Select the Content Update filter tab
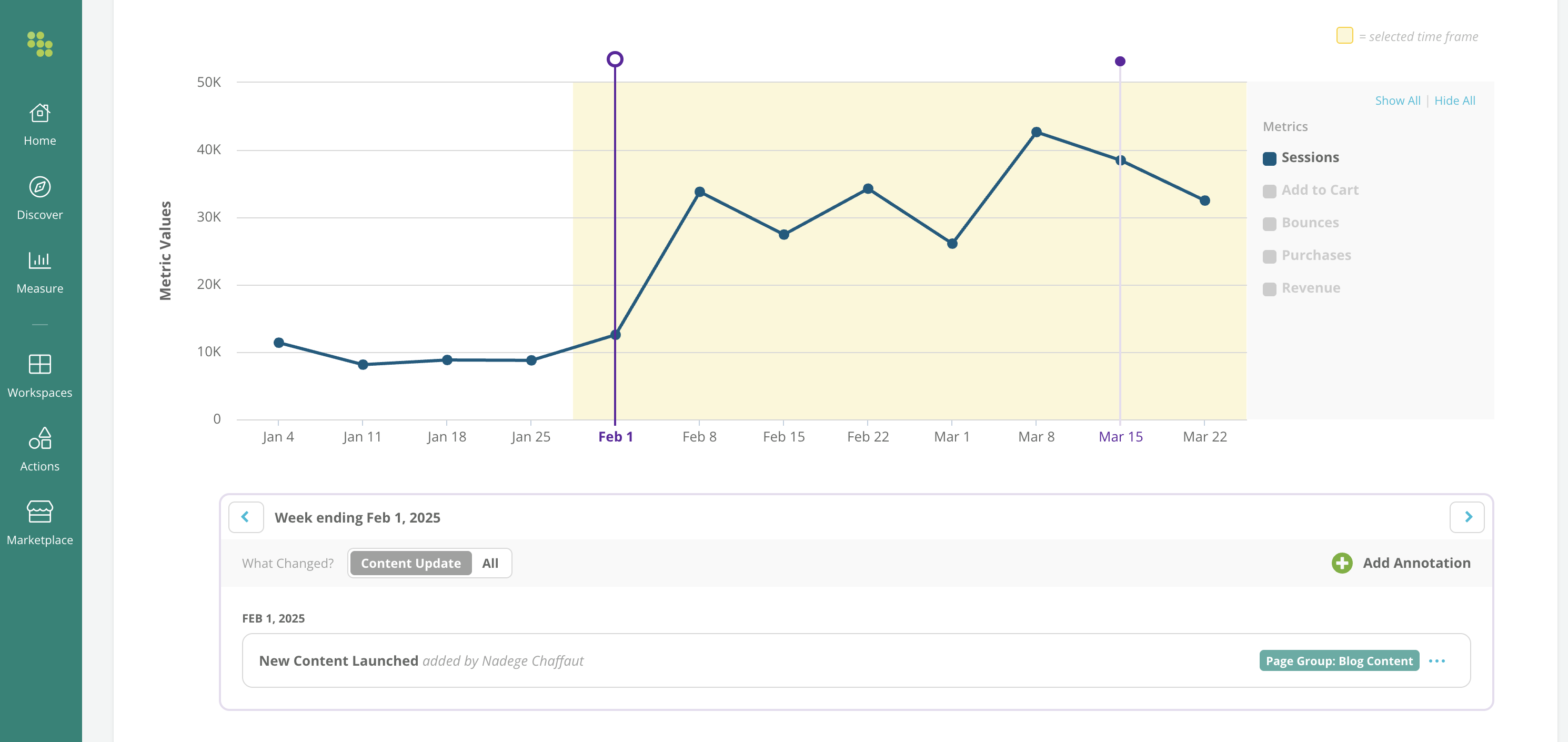This screenshot has width=1568, height=742. [411, 564]
